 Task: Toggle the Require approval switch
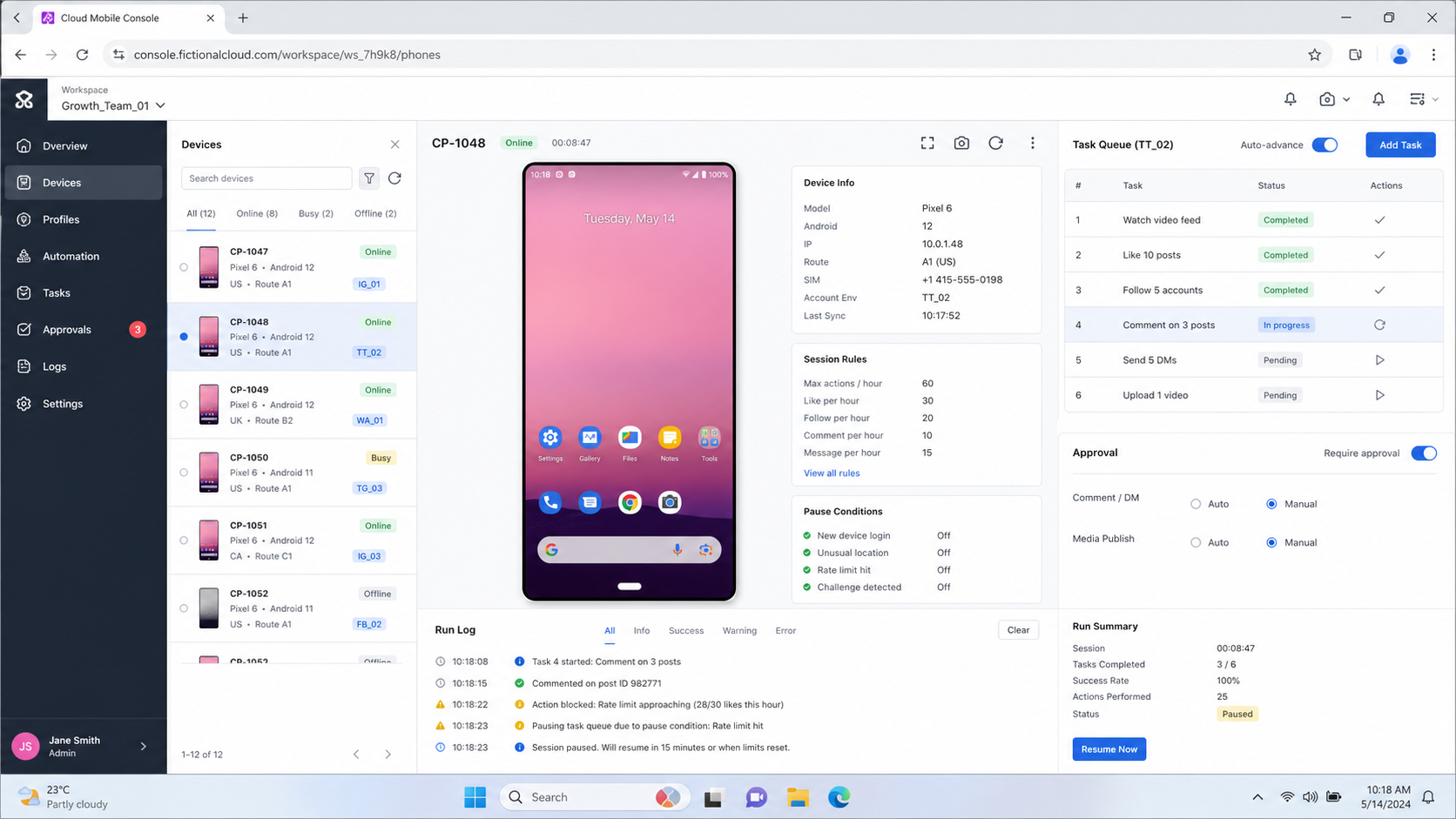click(x=1424, y=453)
